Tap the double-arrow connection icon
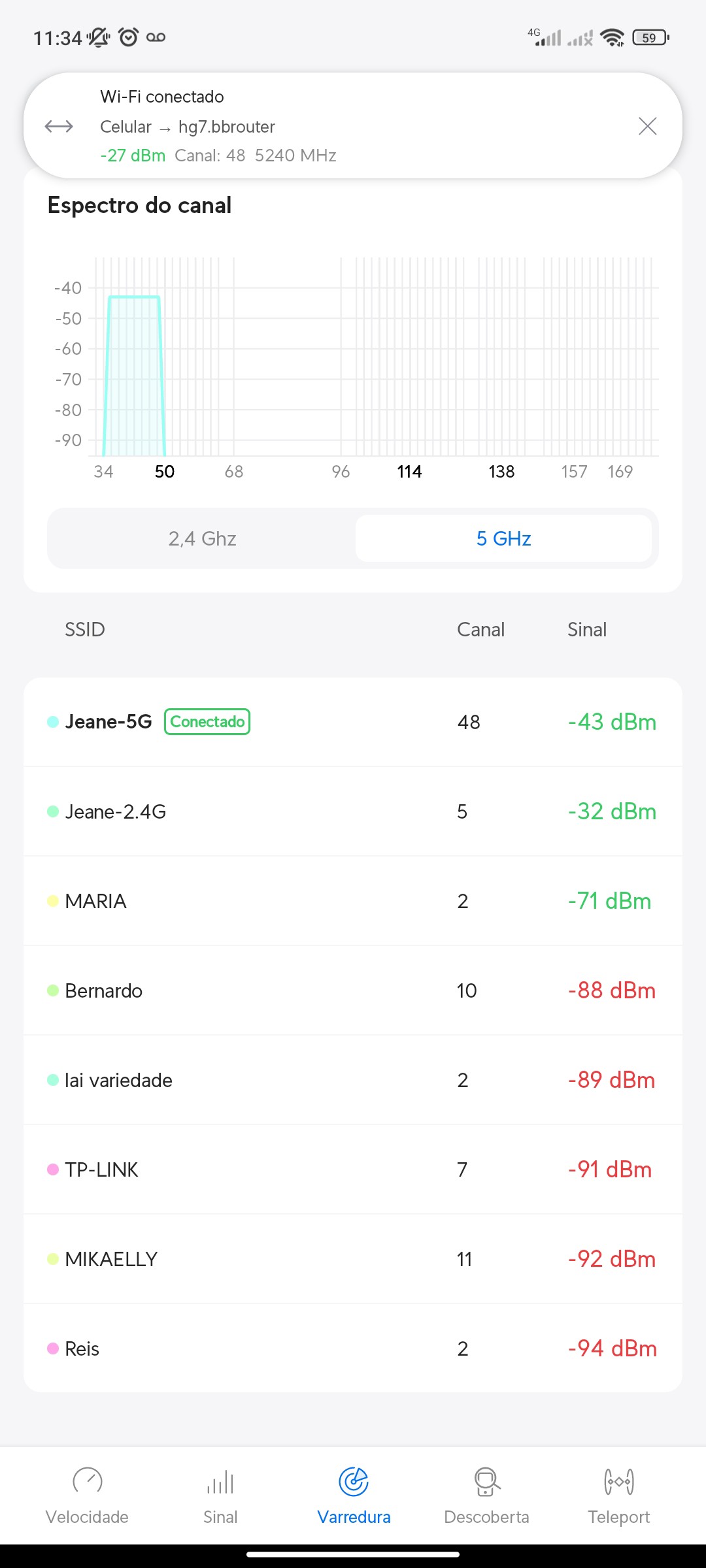706x1568 pixels. click(x=59, y=126)
